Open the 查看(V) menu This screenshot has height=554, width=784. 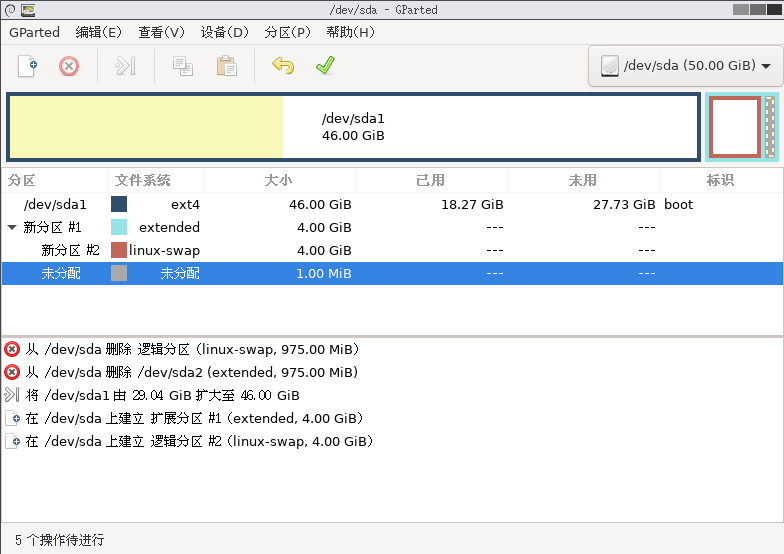click(161, 32)
